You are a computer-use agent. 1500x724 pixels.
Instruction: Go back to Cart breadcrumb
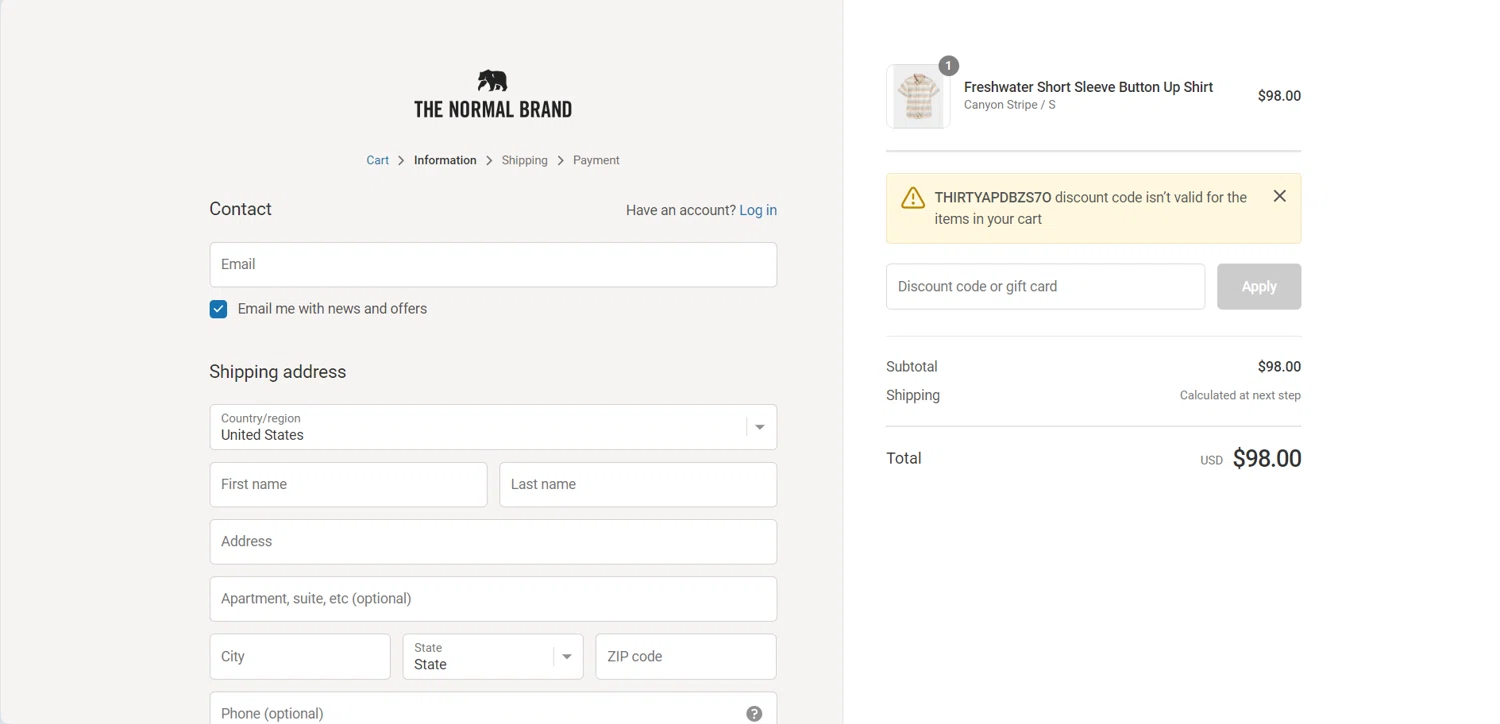pyautogui.click(x=377, y=160)
